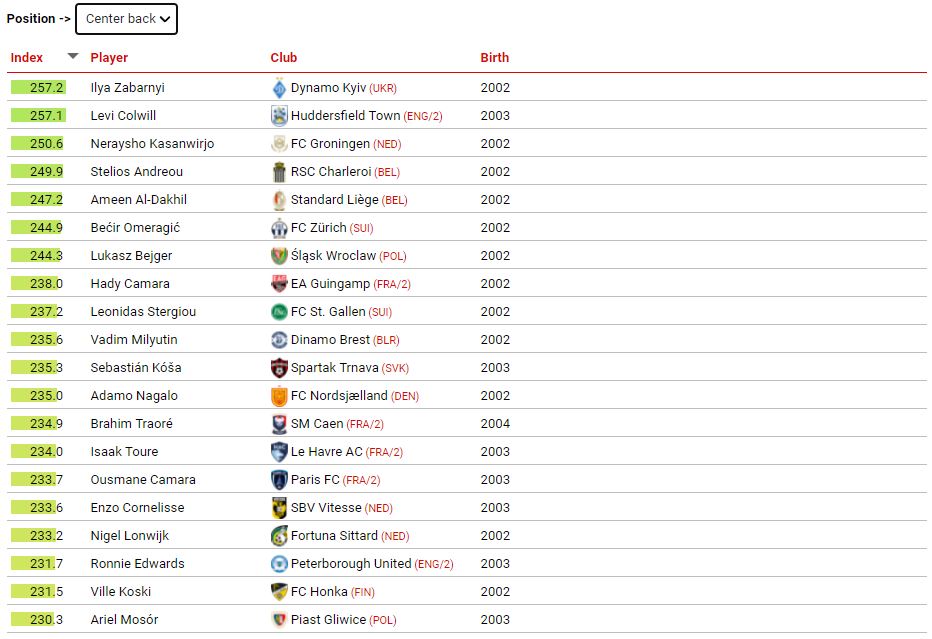Screen dimensions: 932x639
Task: Open the Paris FC club link
Action: pos(315,480)
